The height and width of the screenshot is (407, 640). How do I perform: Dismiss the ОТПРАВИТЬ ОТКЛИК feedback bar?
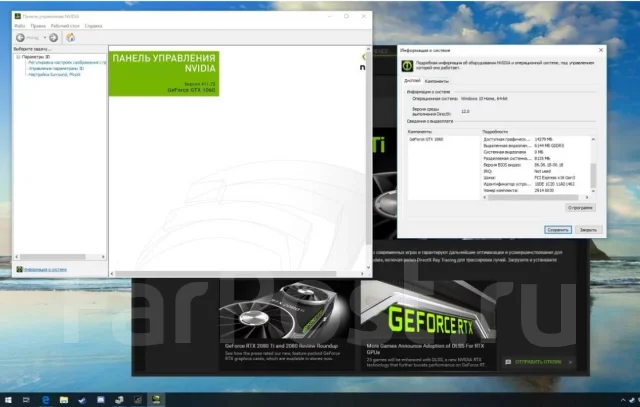coord(570,362)
